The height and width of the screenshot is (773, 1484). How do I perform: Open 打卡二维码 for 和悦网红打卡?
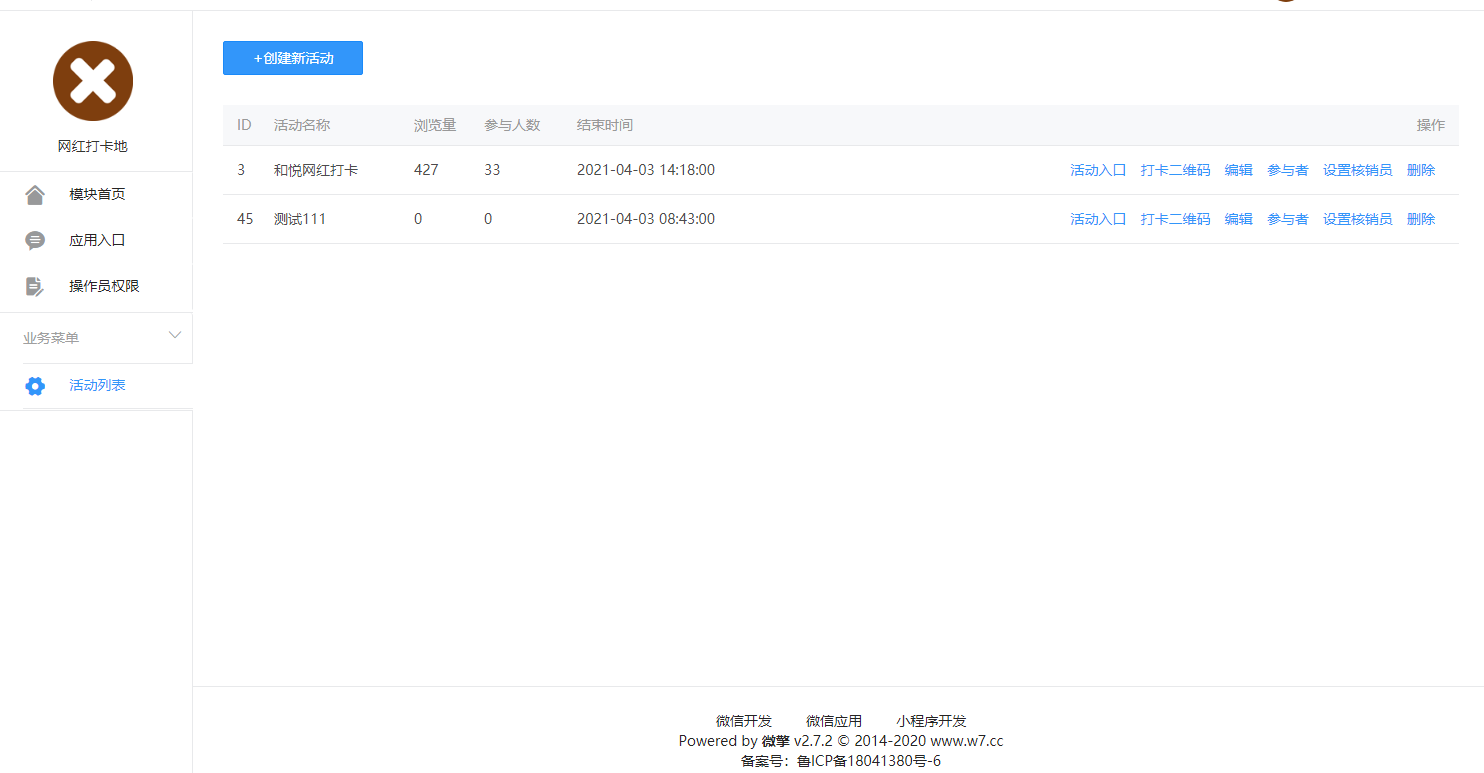click(x=1175, y=170)
